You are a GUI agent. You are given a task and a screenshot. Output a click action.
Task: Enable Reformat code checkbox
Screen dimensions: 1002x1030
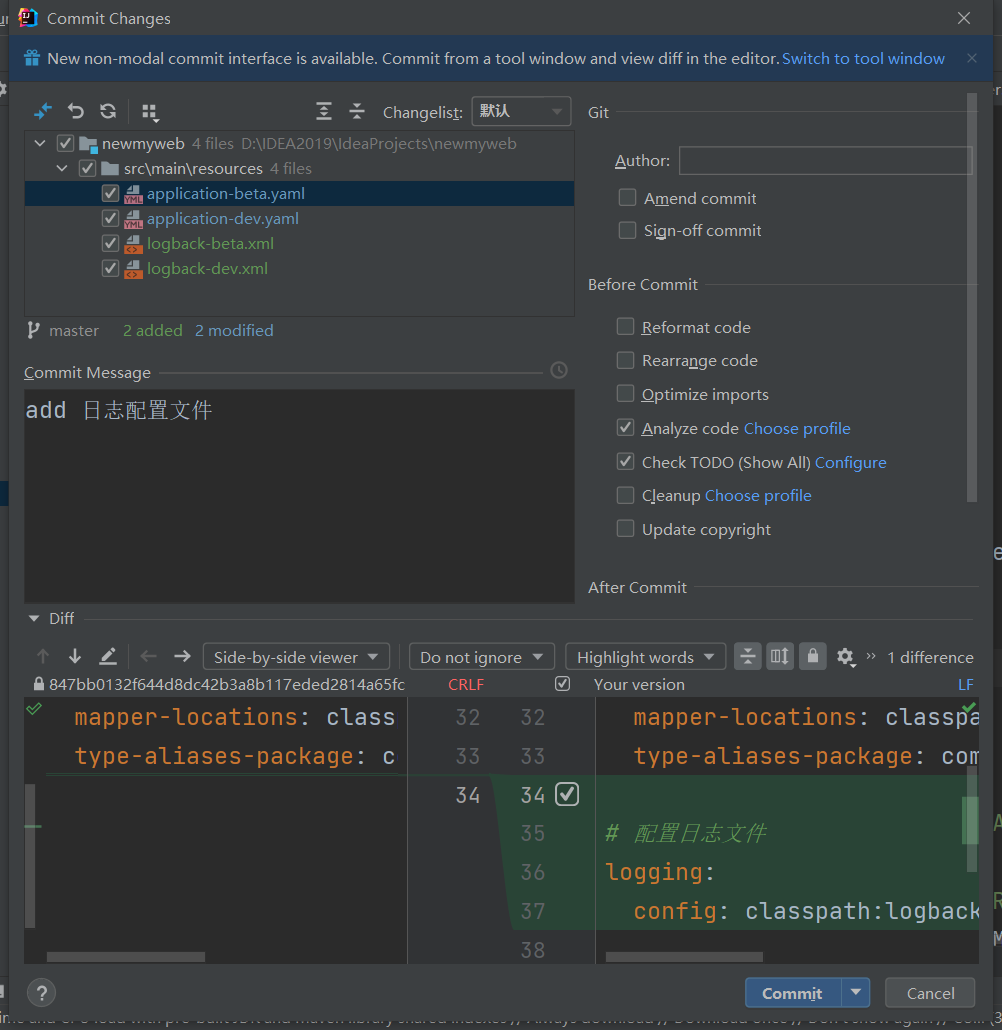click(x=626, y=327)
